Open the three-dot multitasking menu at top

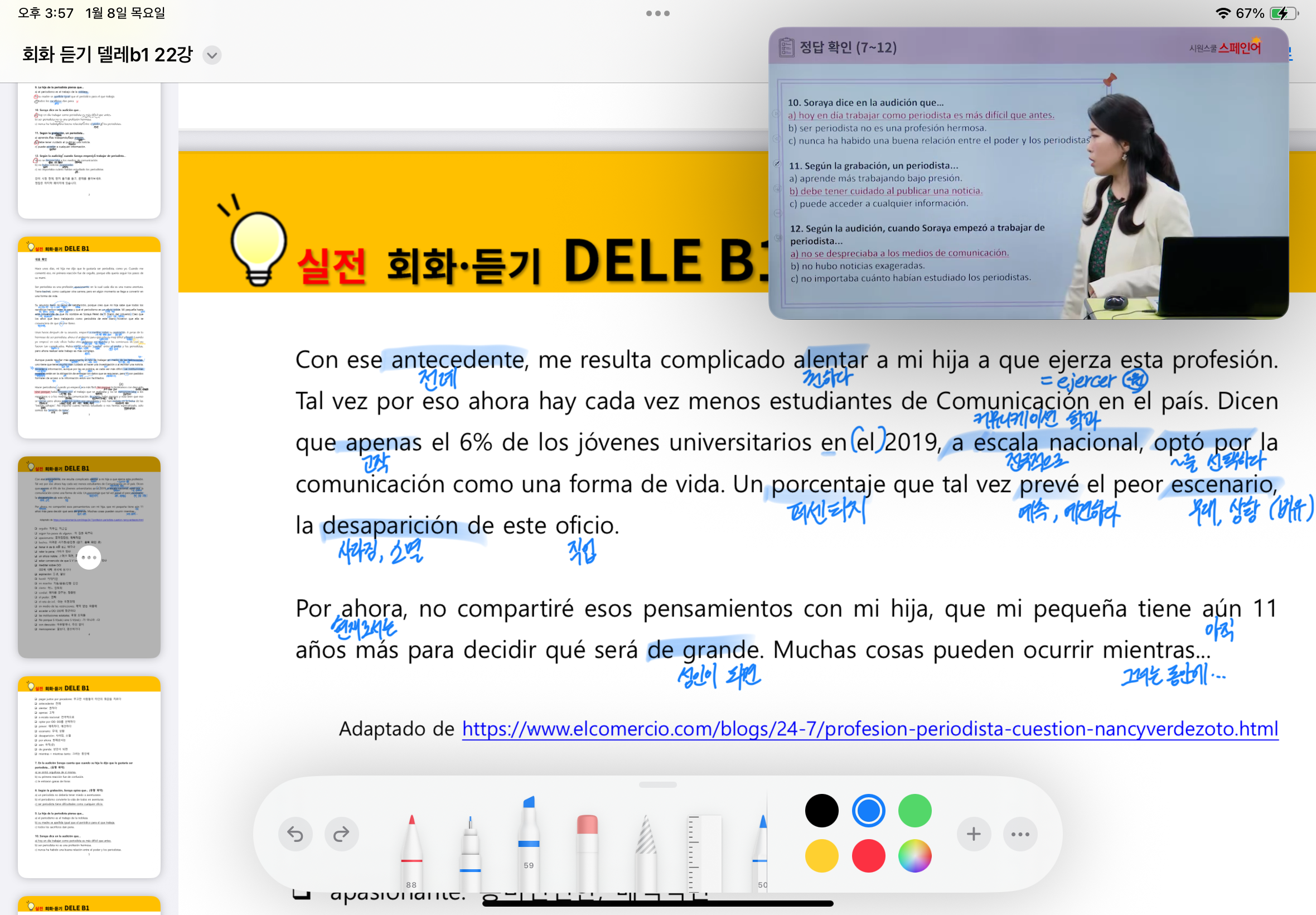coord(657,13)
